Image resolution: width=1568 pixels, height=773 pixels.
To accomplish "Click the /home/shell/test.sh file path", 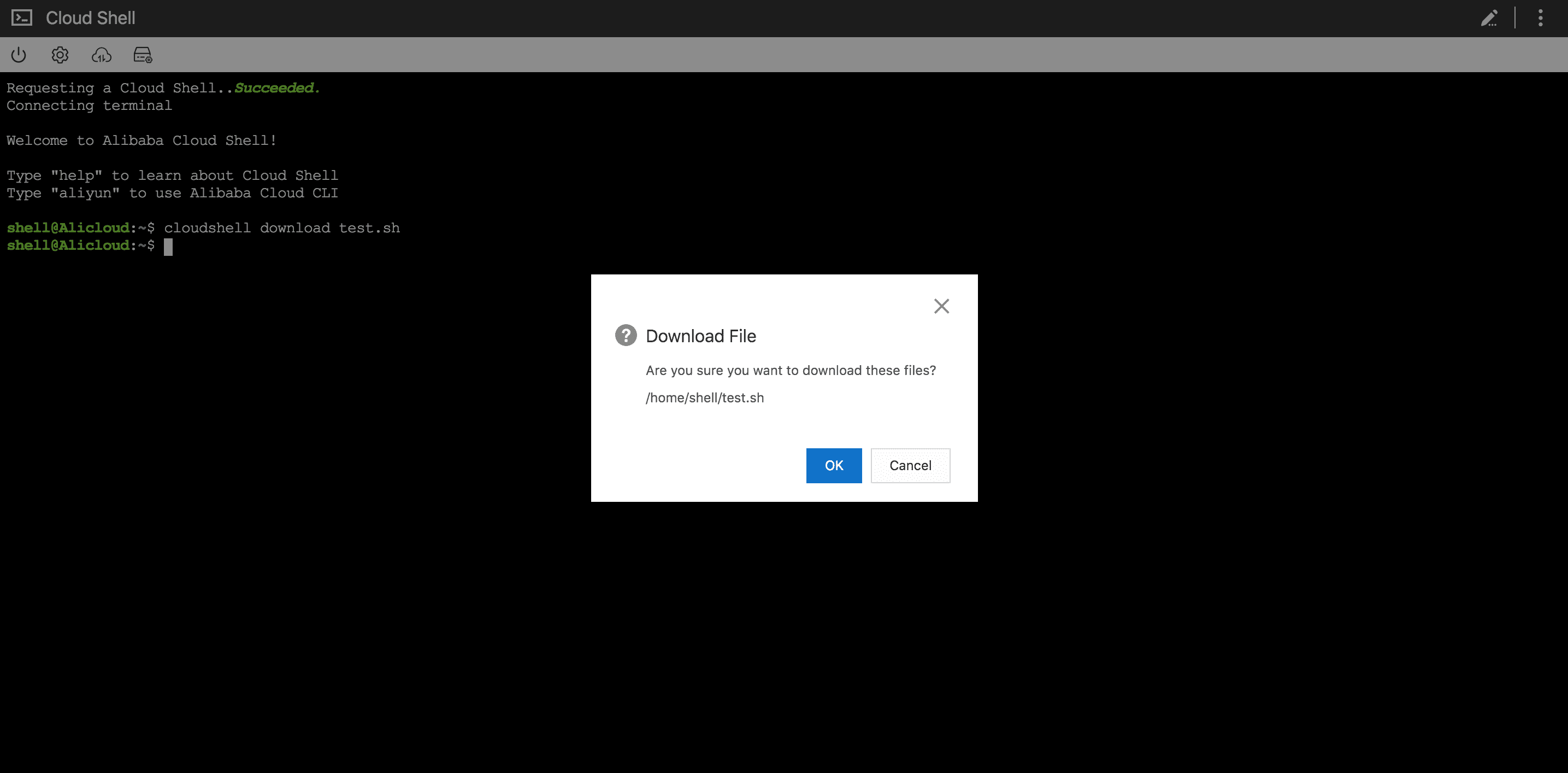I will (x=704, y=398).
